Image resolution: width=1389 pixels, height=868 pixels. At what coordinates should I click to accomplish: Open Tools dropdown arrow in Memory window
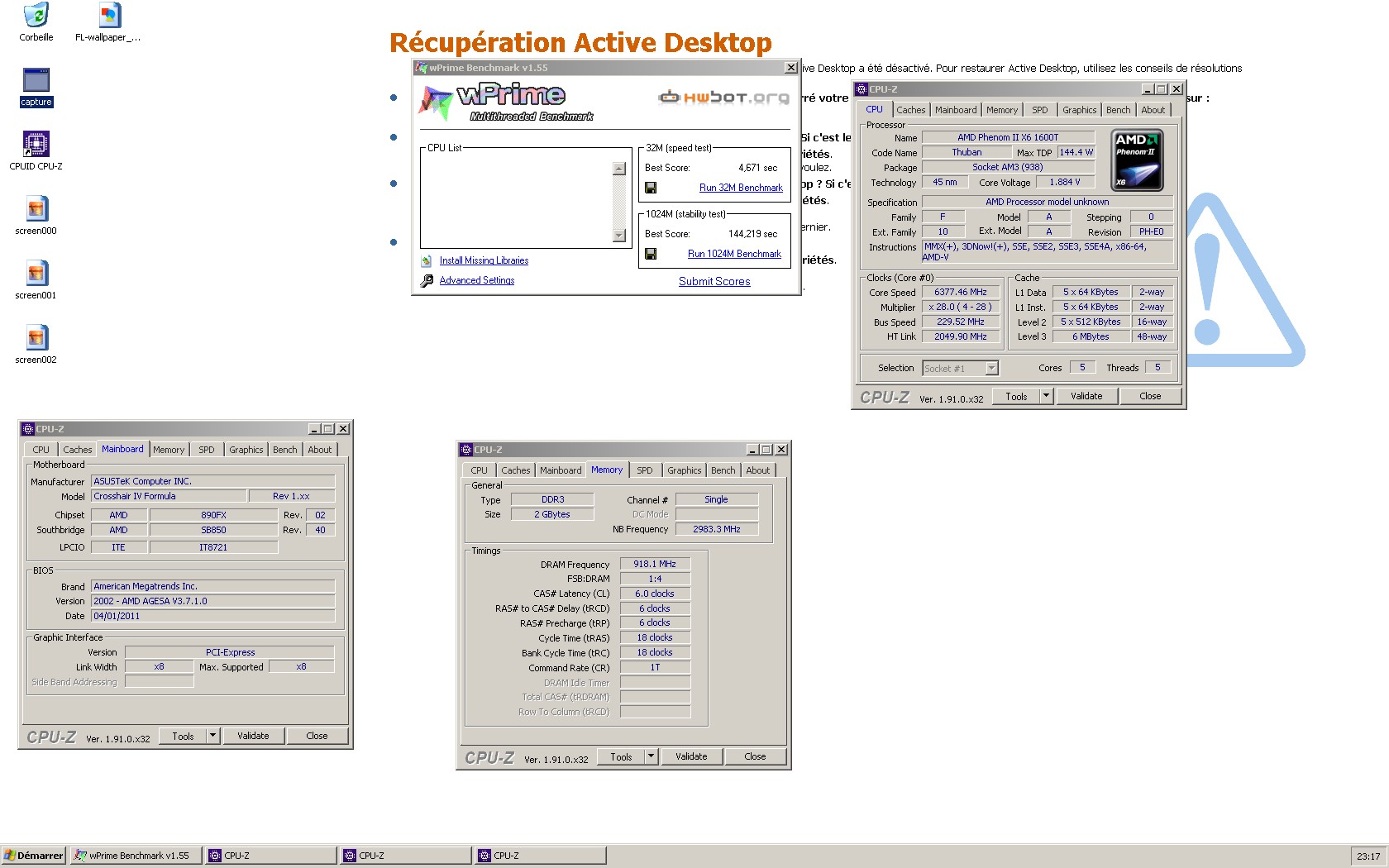pyautogui.click(x=651, y=756)
